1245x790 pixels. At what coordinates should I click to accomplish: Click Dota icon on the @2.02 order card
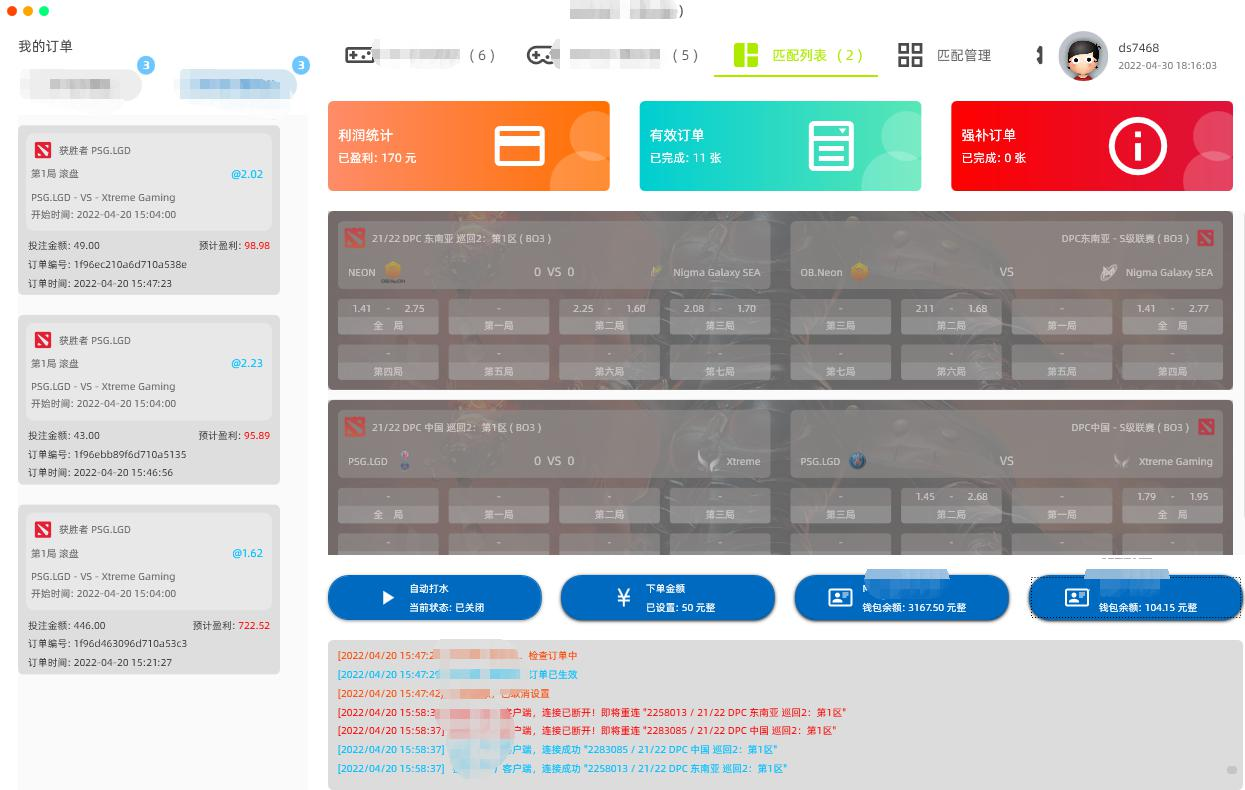click(43, 150)
